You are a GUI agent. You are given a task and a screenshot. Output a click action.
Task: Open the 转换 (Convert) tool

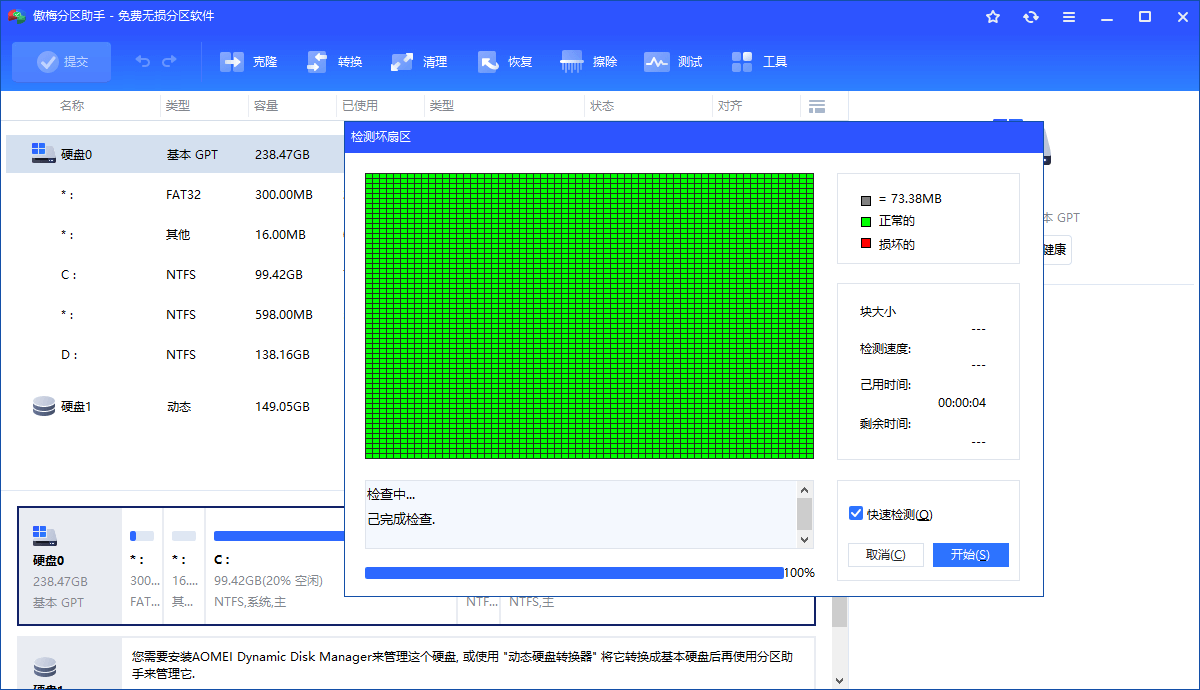pos(318,62)
